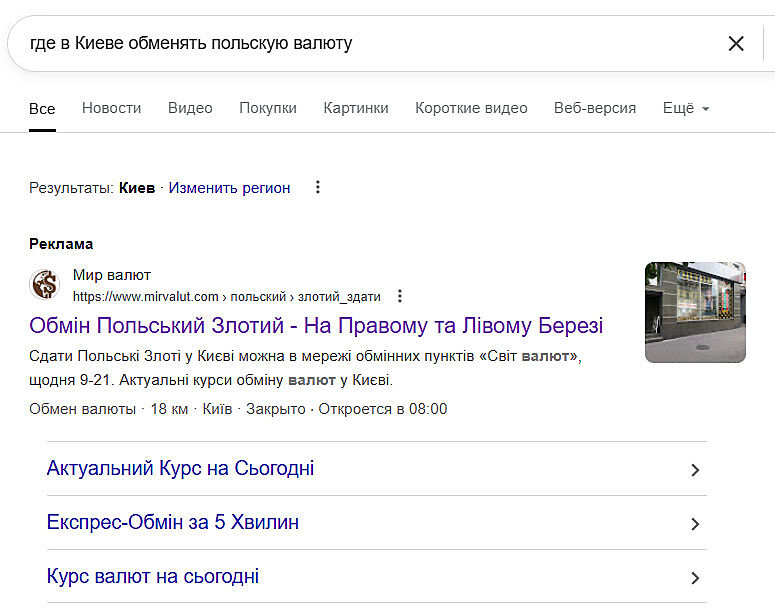Go to the Картинки tab

click(x=356, y=108)
